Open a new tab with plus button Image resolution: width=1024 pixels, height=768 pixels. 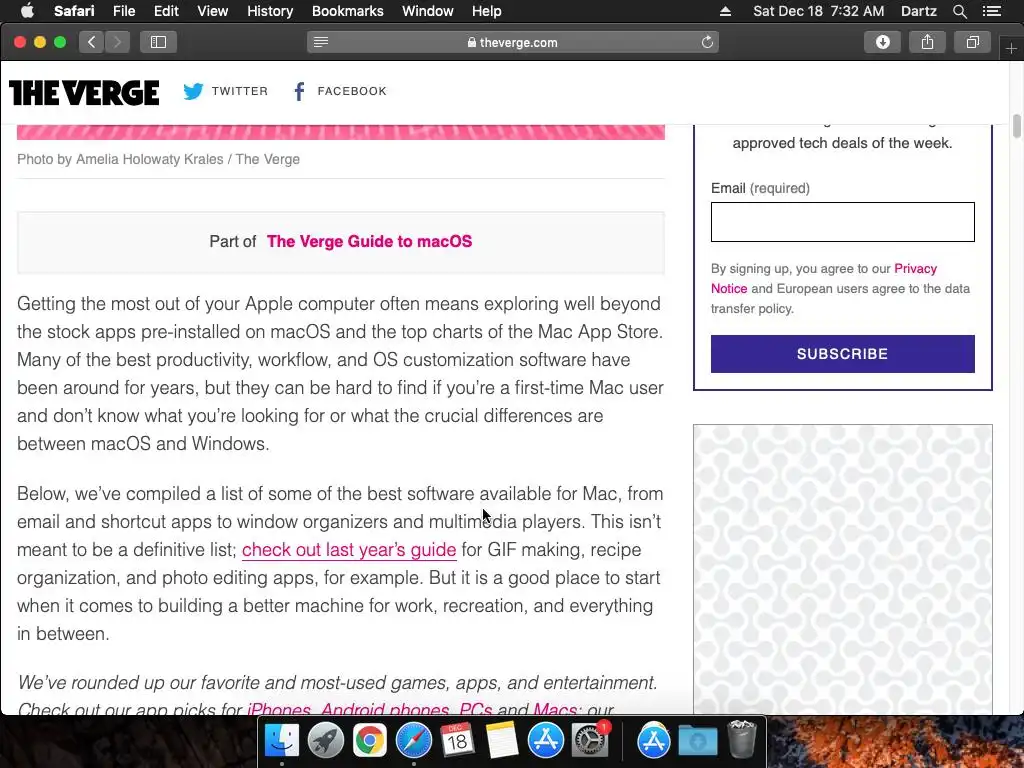pos(1011,49)
